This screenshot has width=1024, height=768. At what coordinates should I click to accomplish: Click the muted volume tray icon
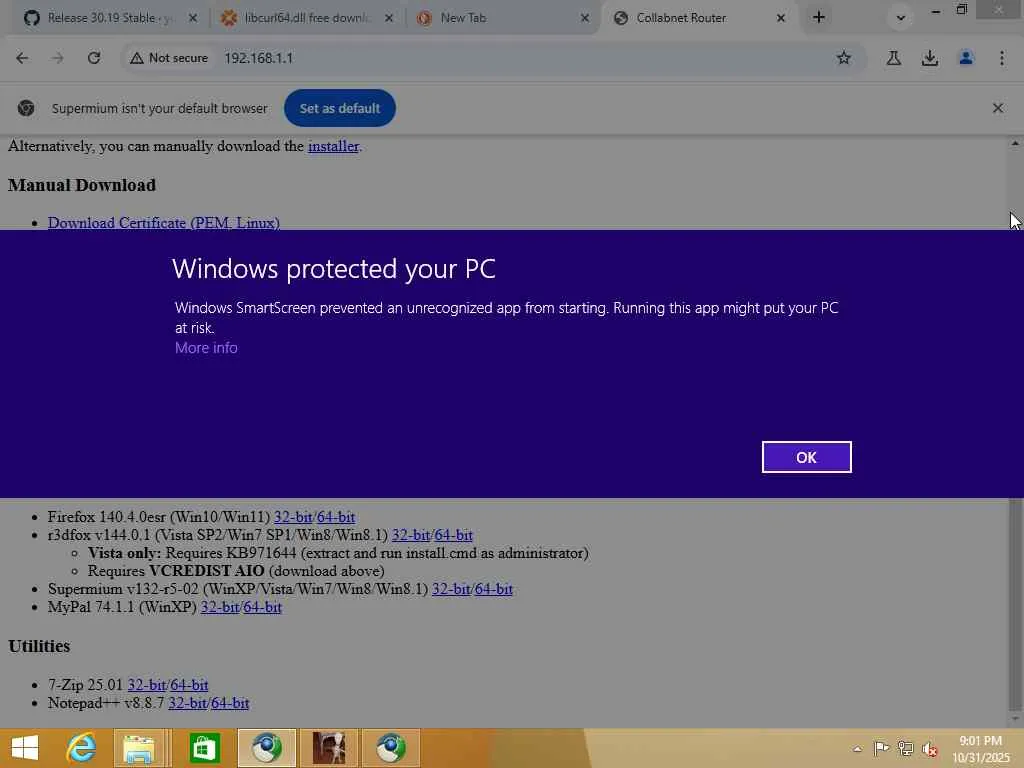[x=930, y=749]
